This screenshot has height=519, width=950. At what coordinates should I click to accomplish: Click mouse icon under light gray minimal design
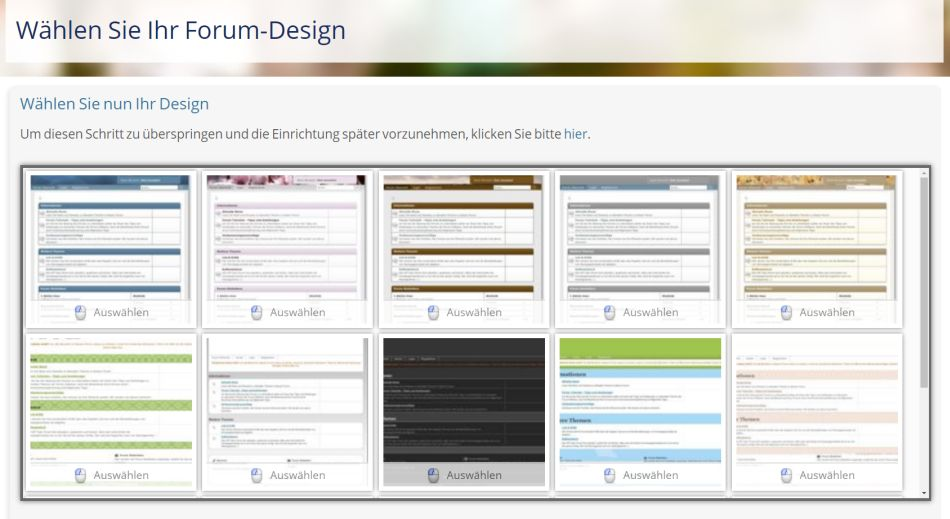pos(256,475)
